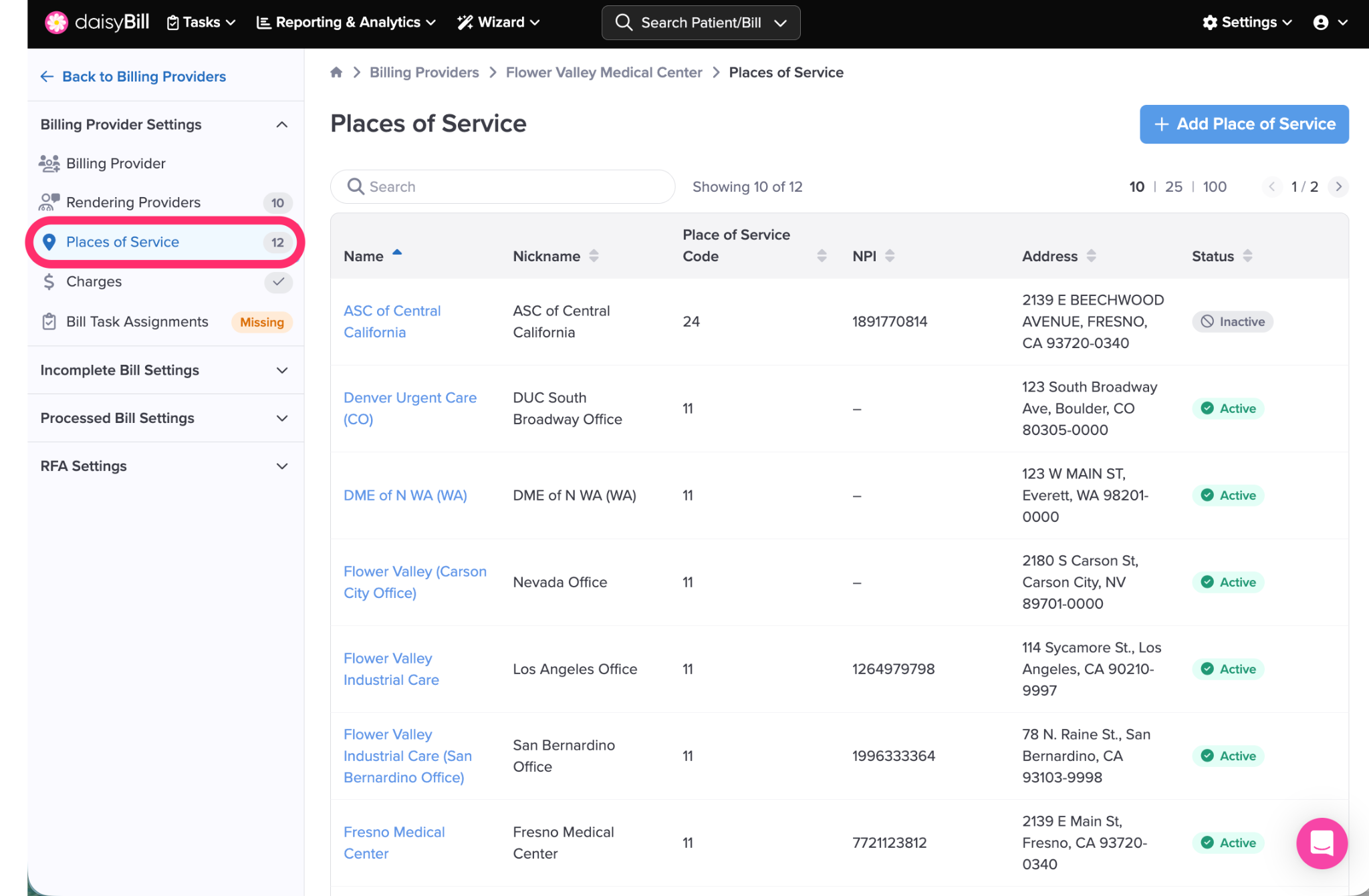Screen dimensions: 1369x896
Task: Sort table by Status column
Action: (x=1247, y=256)
